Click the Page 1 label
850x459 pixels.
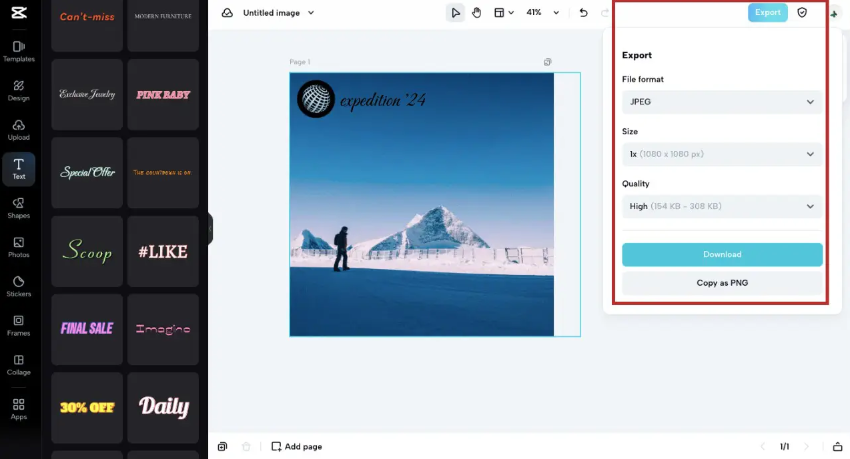pyautogui.click(x=300, y=62)
